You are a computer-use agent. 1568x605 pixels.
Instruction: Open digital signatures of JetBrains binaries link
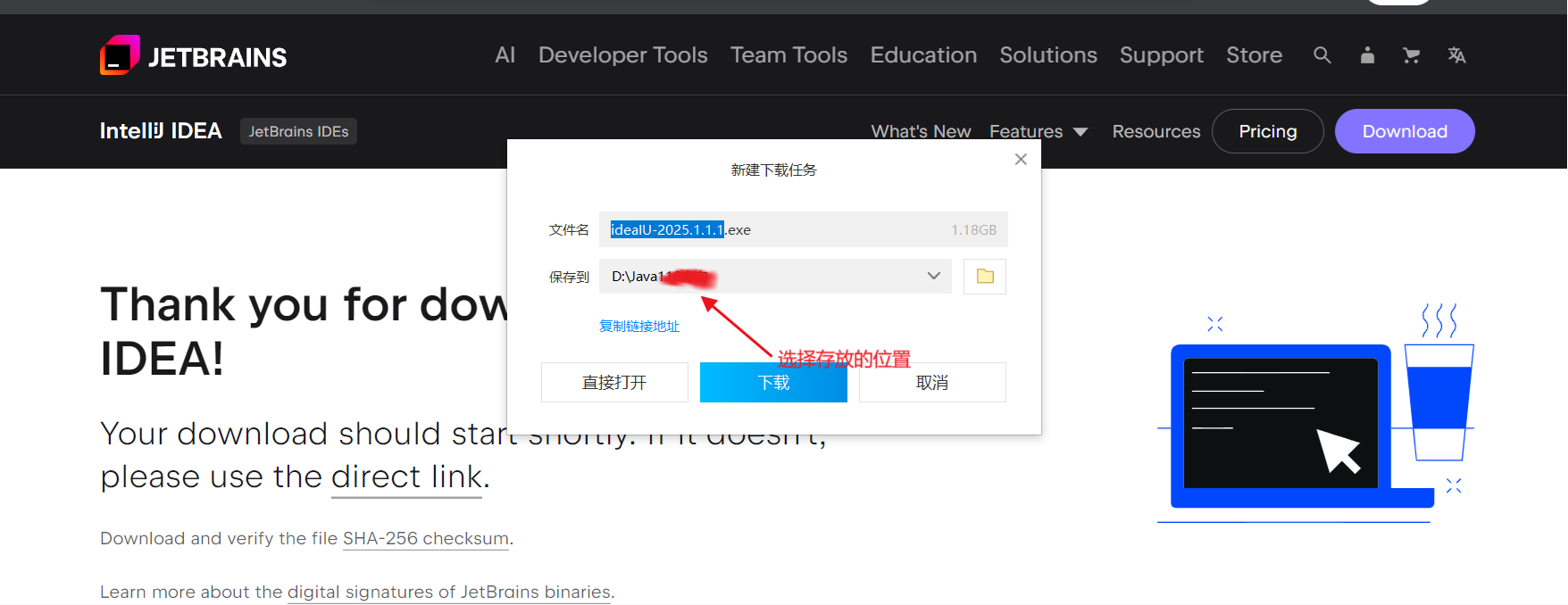(449, 593)
